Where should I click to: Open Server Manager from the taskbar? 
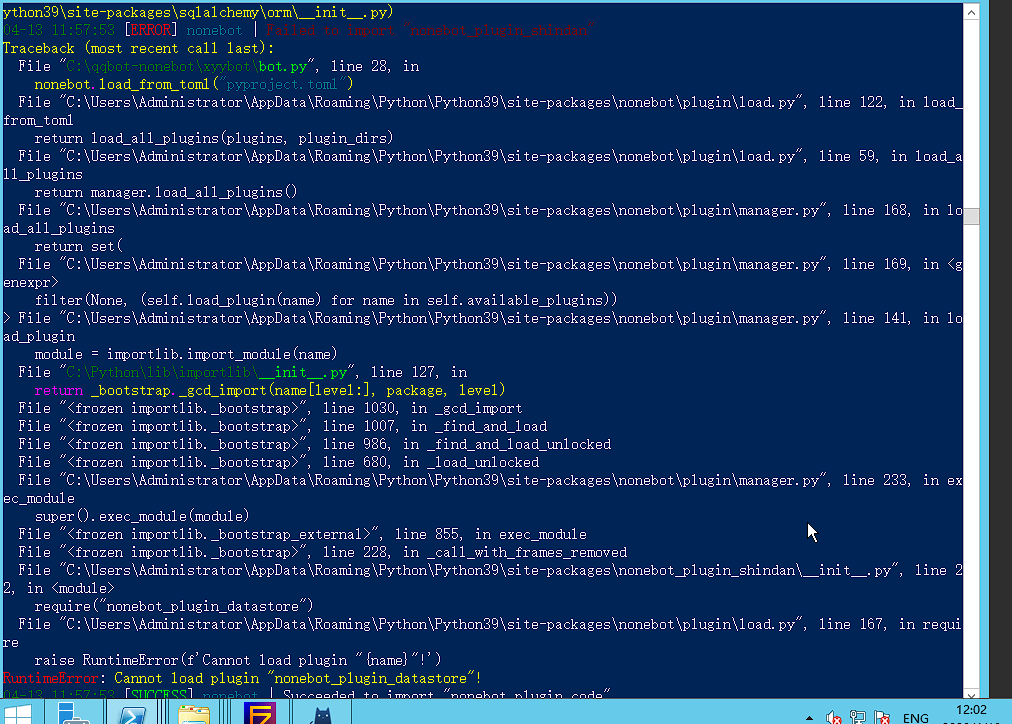point(73,714)
